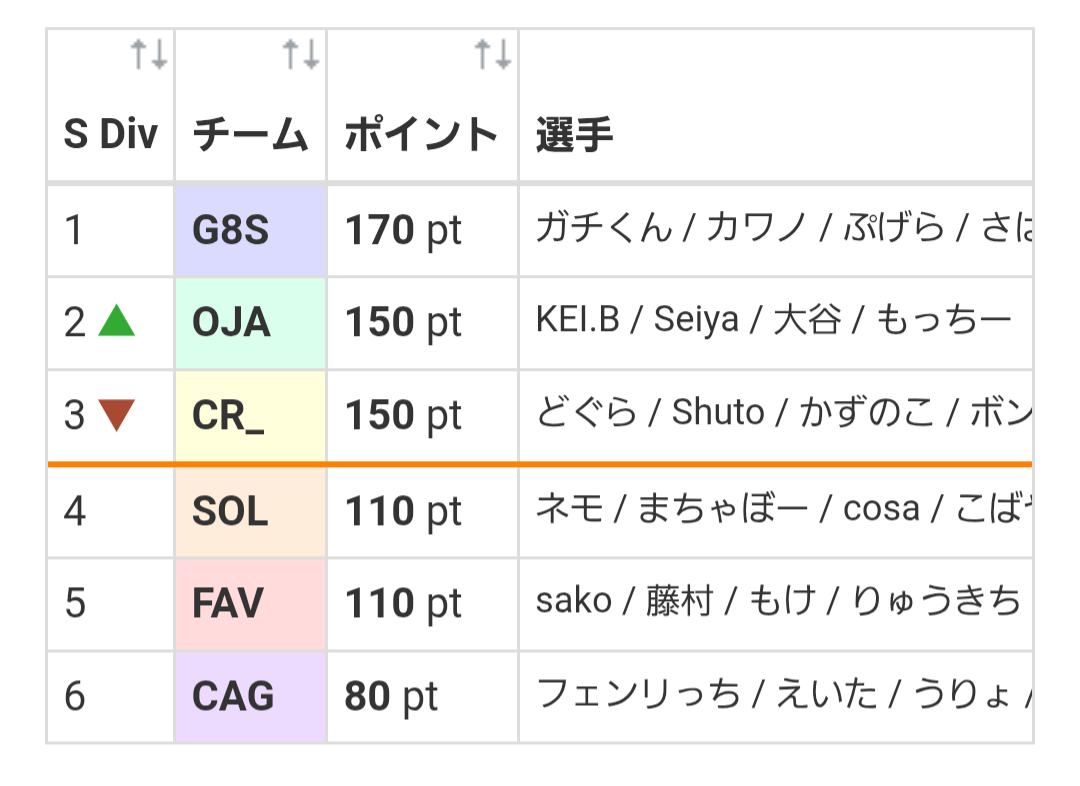Click red down triangle beside rank 3
The height and width of the screenshot is (786, 1080).
(x=117, y=415)
